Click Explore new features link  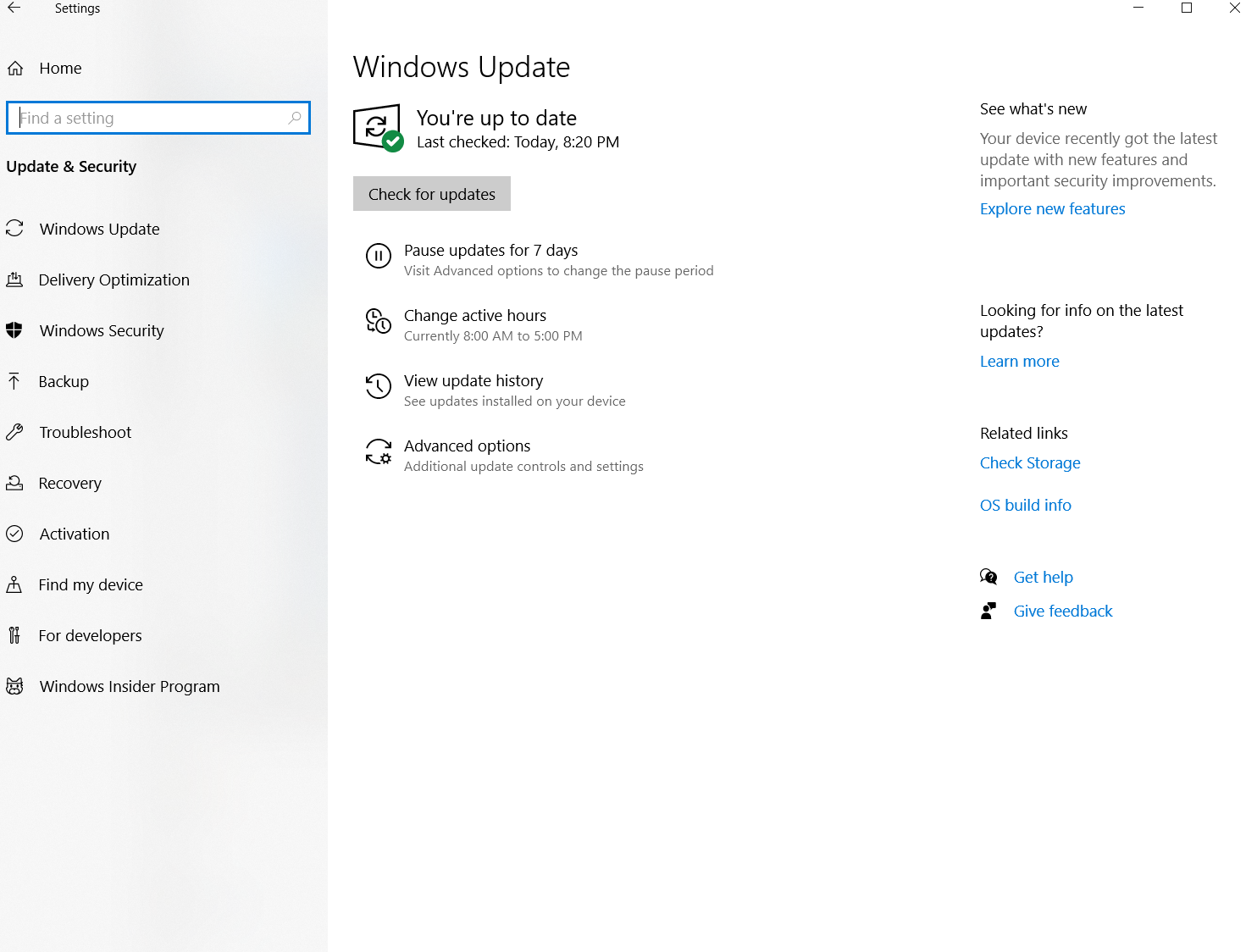1053,209
